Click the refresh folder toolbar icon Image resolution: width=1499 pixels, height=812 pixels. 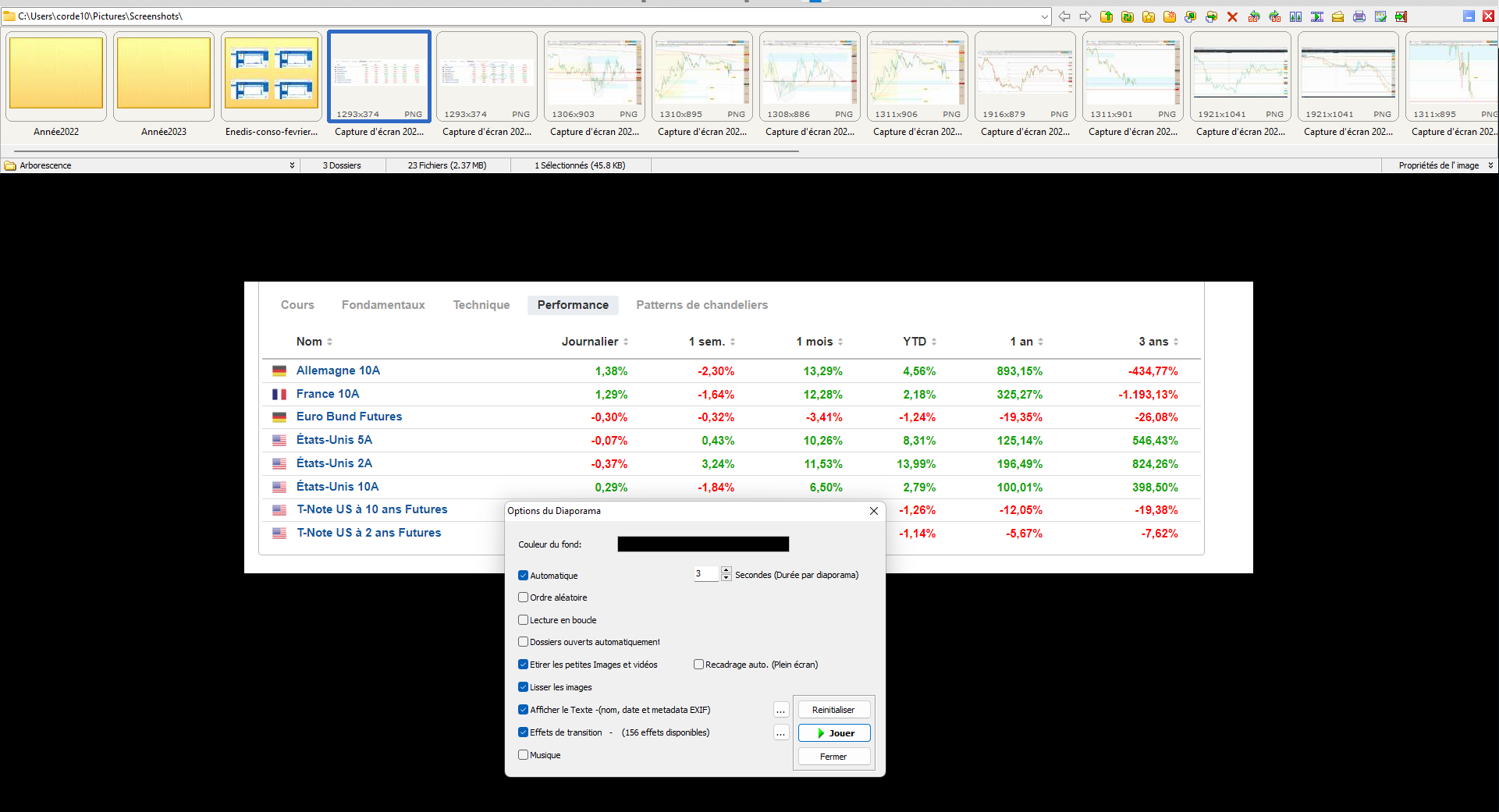click(x=1128, y=16)
